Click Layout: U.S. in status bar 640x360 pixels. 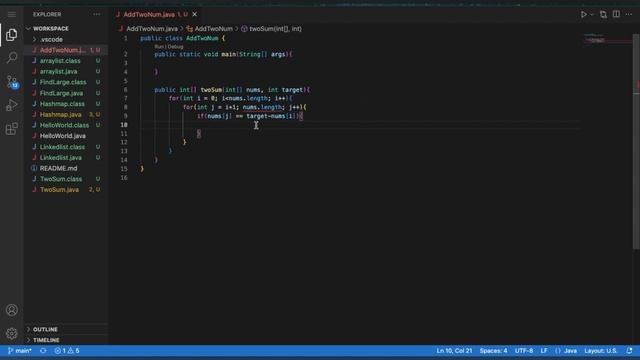tap(600, 351)
